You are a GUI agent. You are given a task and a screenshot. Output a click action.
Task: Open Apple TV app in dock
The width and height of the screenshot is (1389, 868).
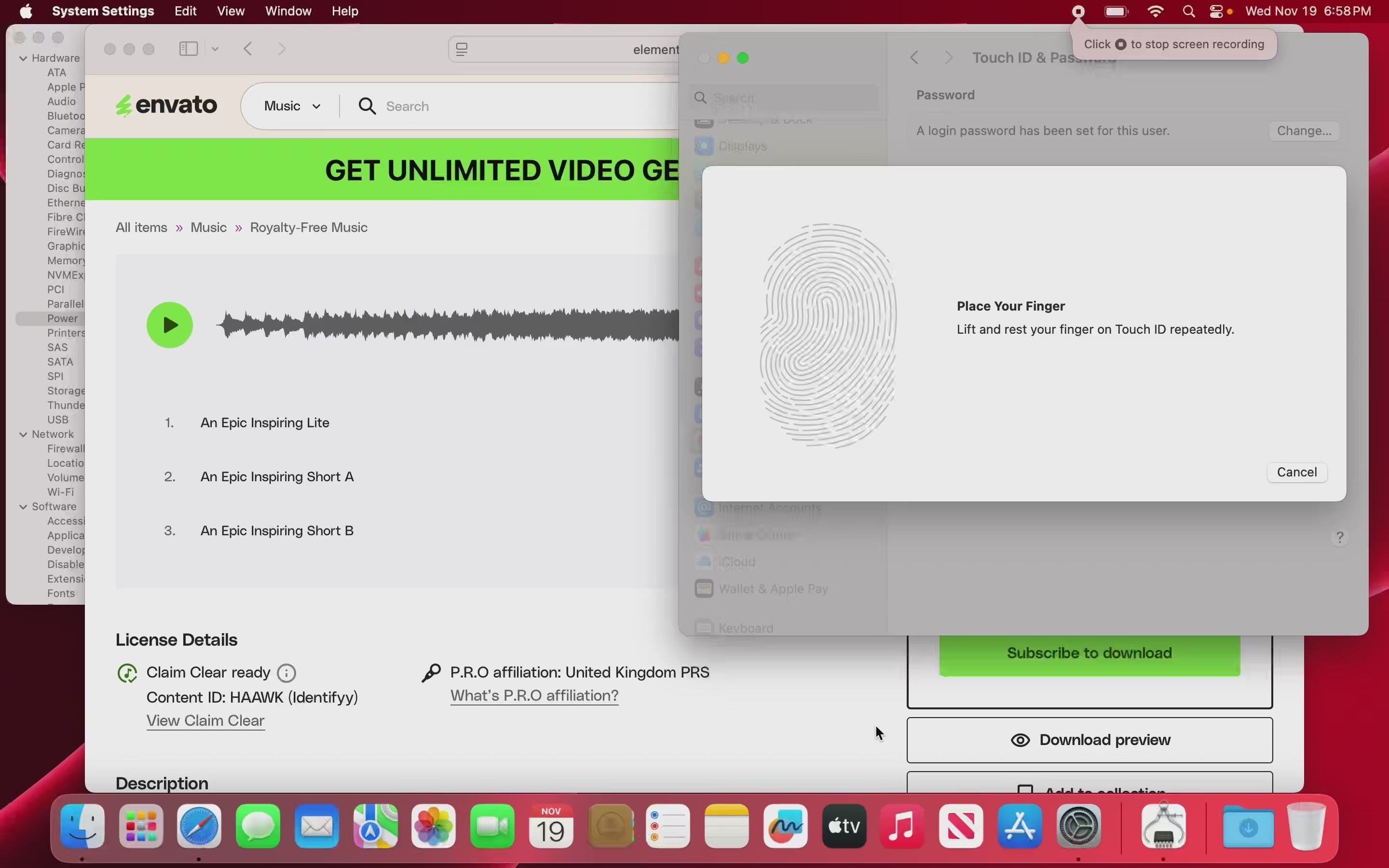pos(845,827)
